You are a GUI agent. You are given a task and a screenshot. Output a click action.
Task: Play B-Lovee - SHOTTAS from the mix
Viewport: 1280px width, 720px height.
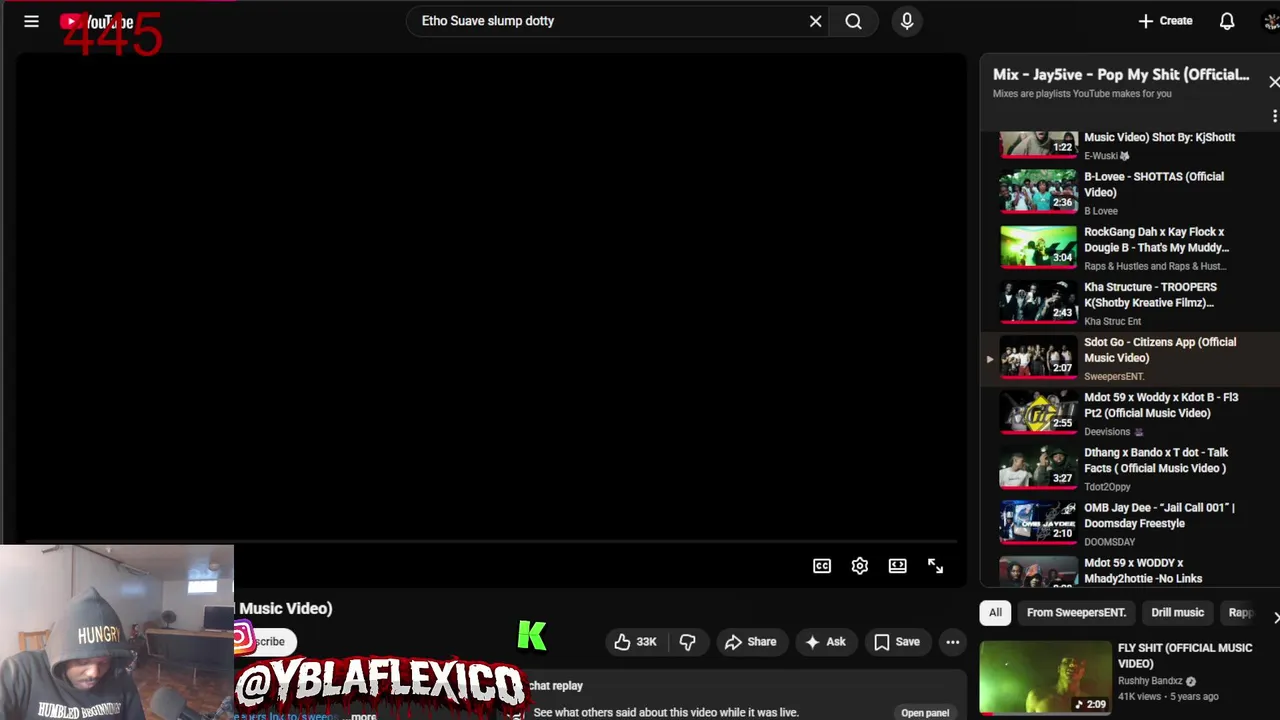click(x=1130, y=192)
